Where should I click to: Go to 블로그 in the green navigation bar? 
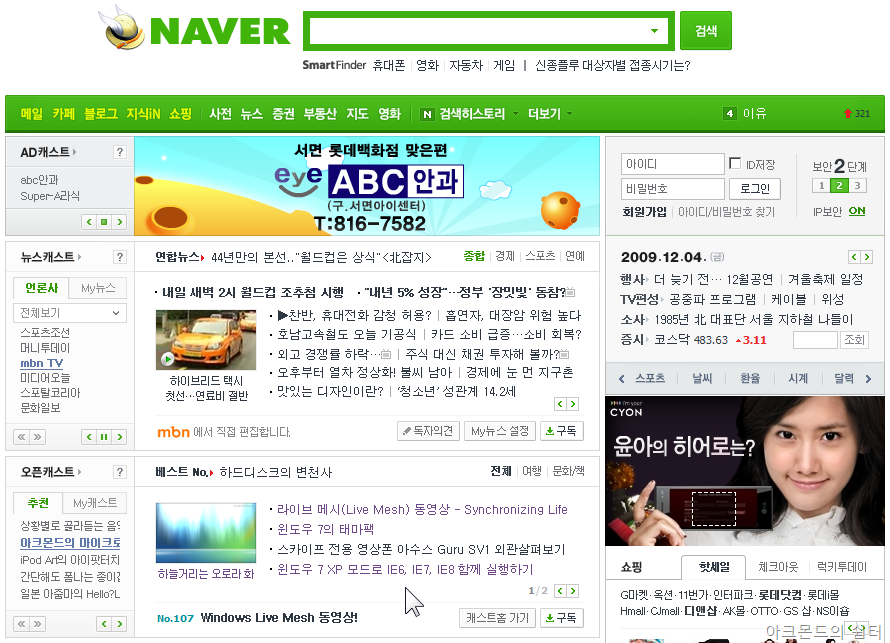point(100,114)
